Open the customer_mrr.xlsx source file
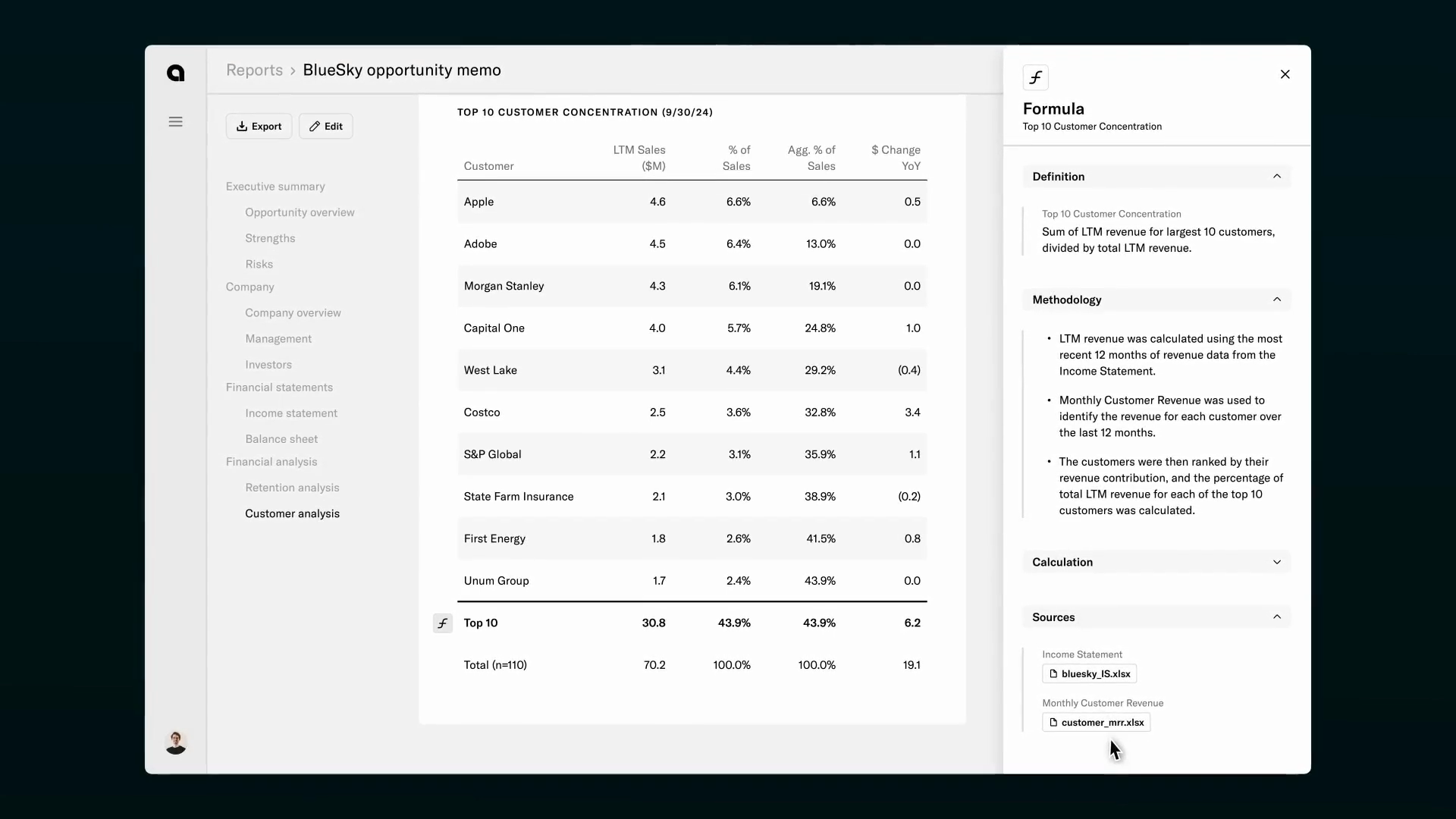Viewport: 1456px width, 819px height. coord(1096,723)
